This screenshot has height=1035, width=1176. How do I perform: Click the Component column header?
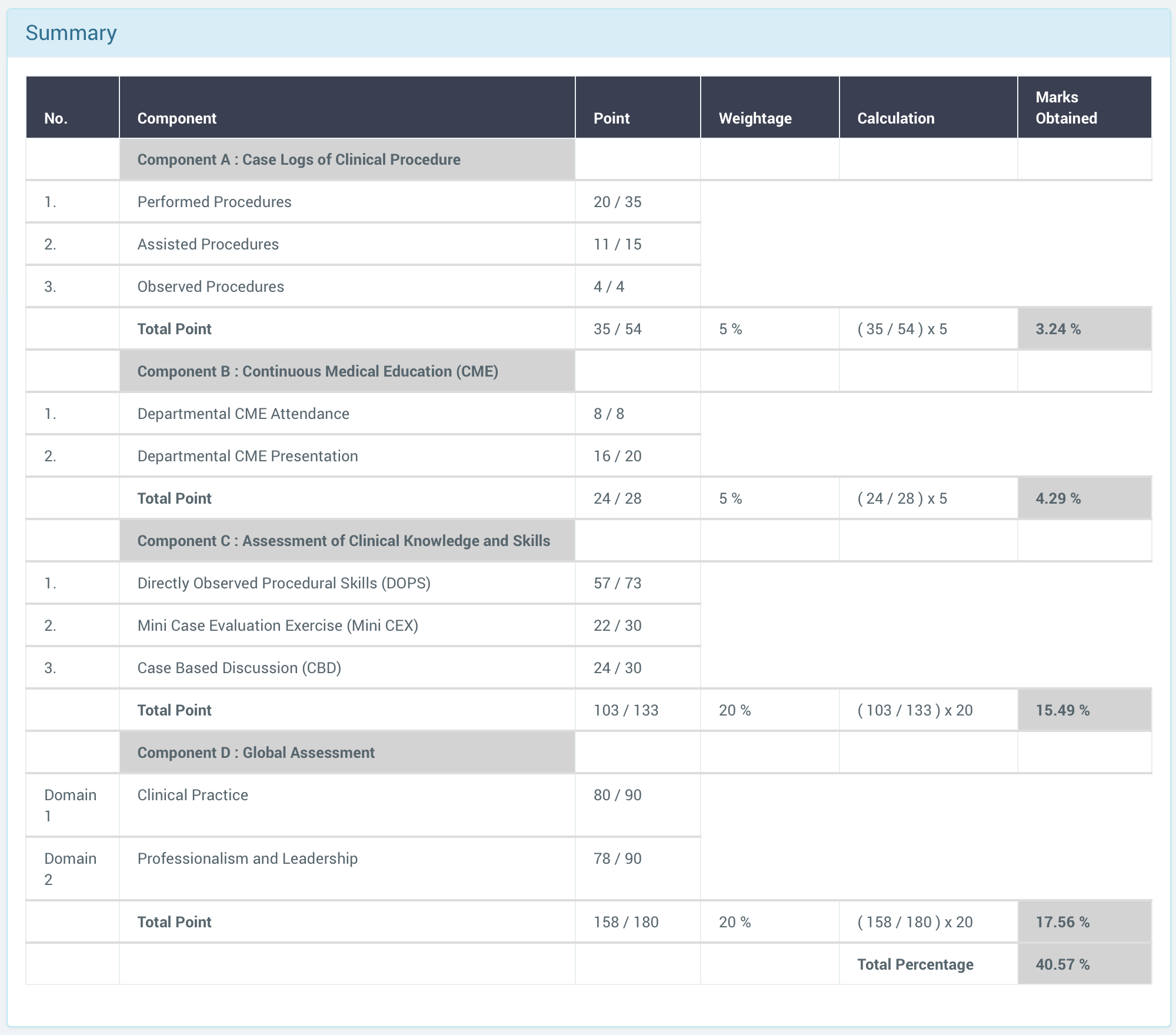pos(176,118)
